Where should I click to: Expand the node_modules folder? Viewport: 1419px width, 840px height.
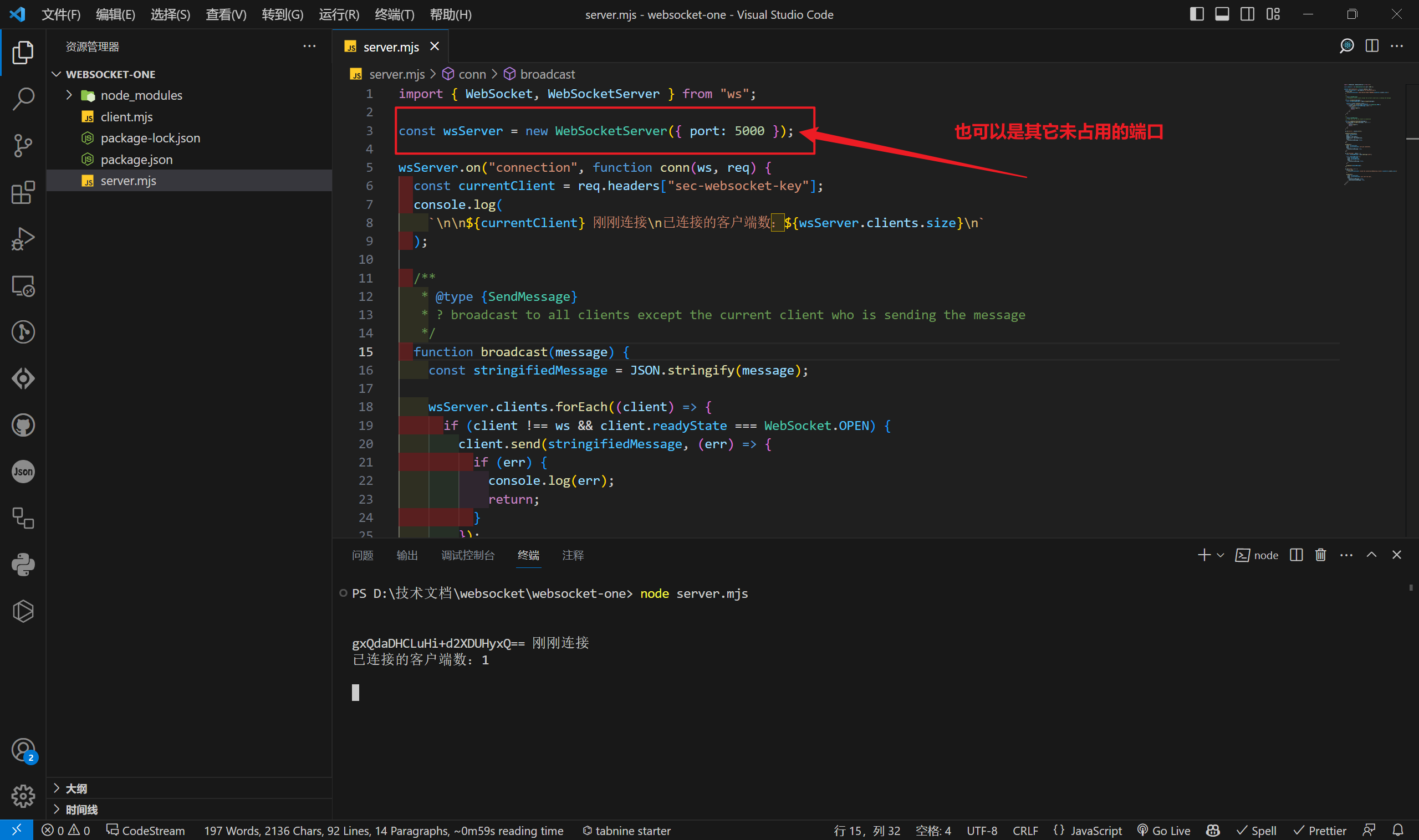69,95
